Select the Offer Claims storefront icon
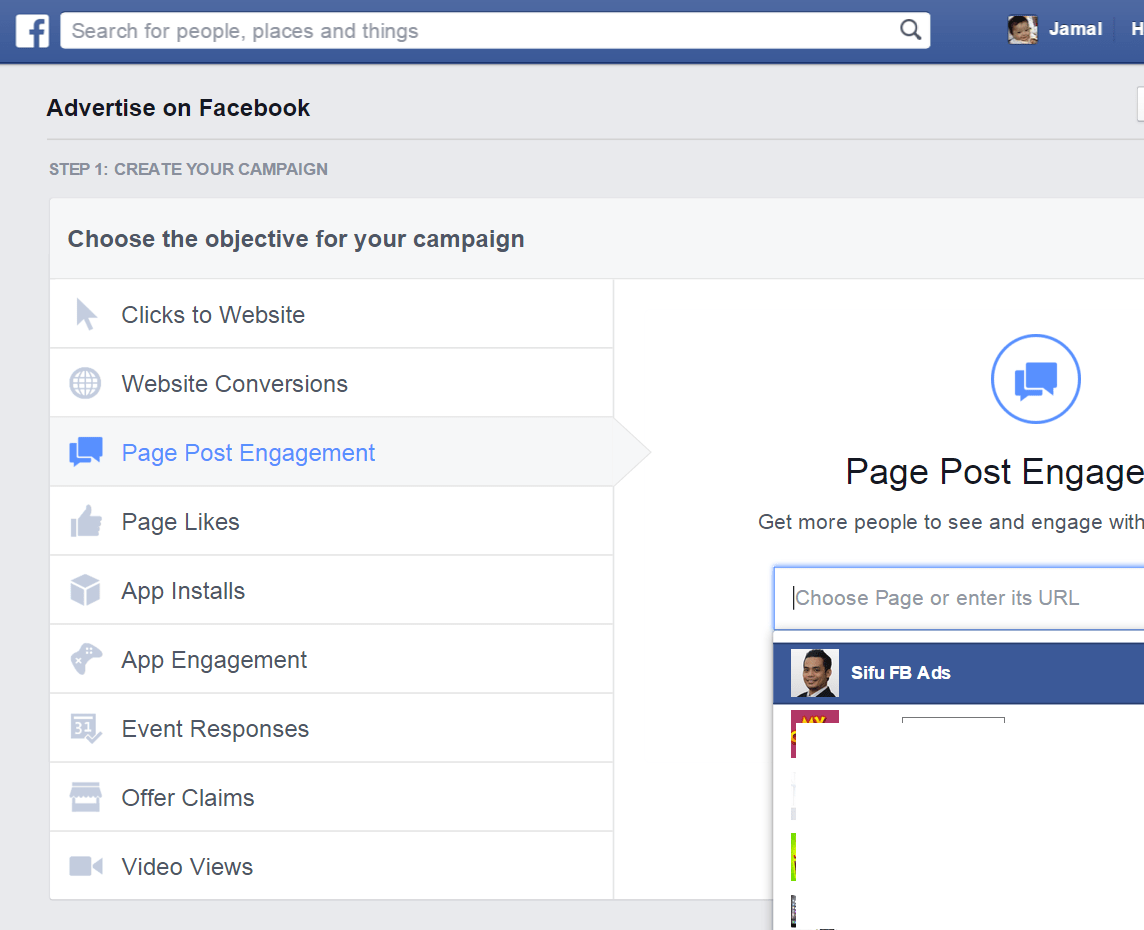Screen dimensions: 1144x930 tap(85, 797)
